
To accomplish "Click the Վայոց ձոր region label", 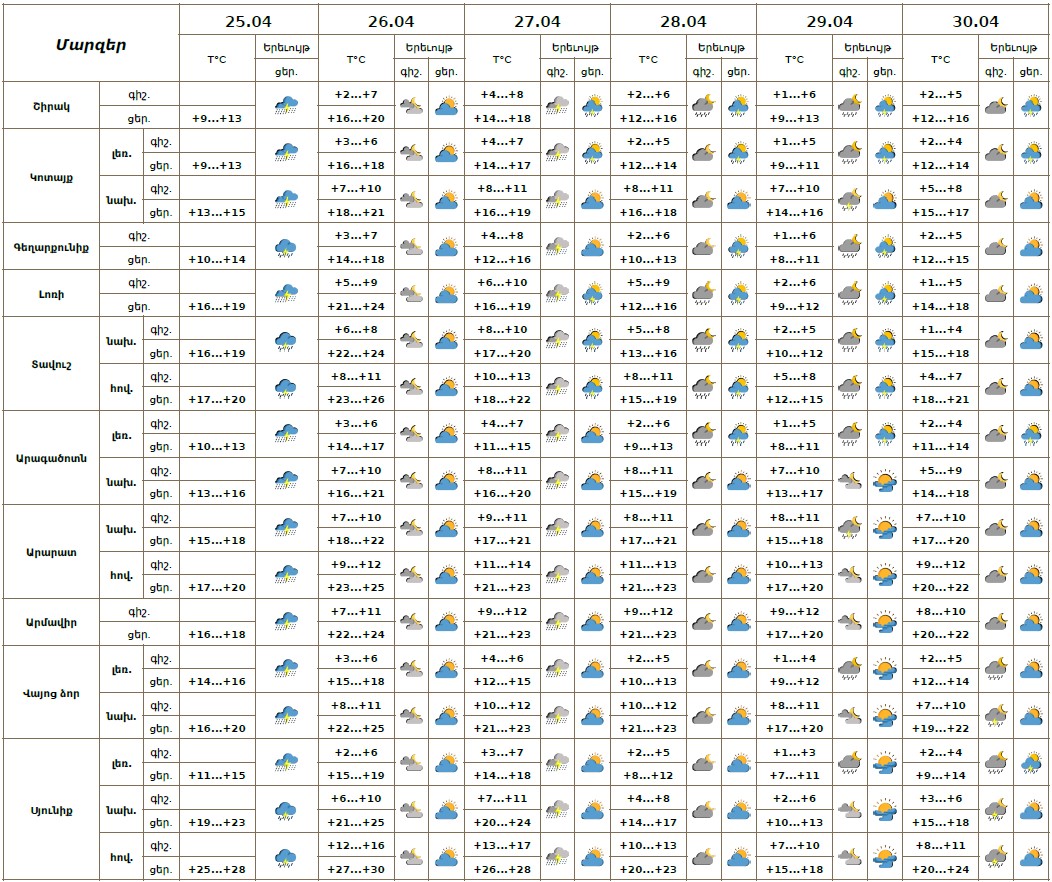I will [x=51, y=693].
